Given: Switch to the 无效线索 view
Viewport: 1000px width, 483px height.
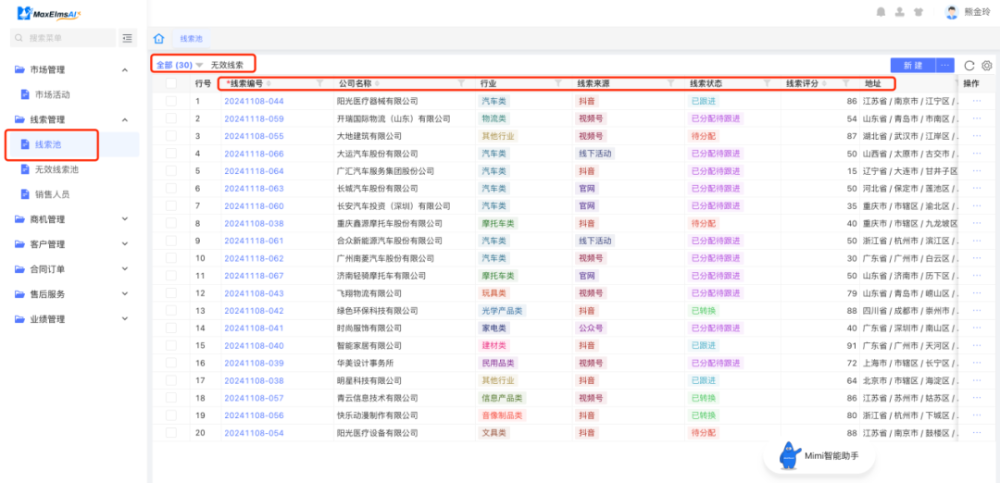Looking at the screenshot, I should 227,65.
